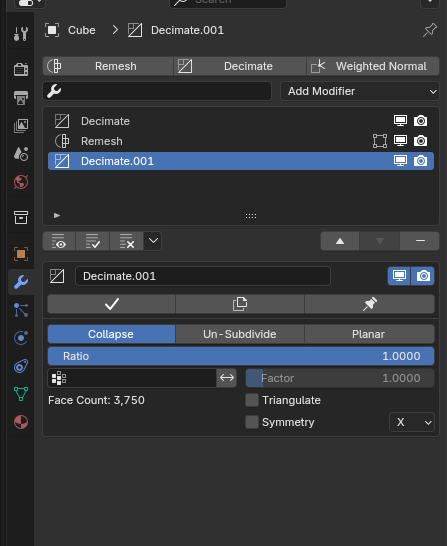
Task: Click the Cube object icon in breadcrumb
Action: (52, 30)
